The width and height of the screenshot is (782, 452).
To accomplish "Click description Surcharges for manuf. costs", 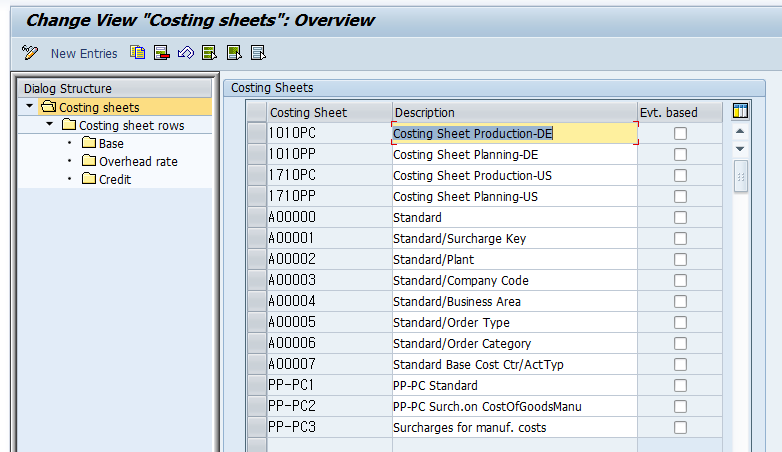I will (515, 427).
